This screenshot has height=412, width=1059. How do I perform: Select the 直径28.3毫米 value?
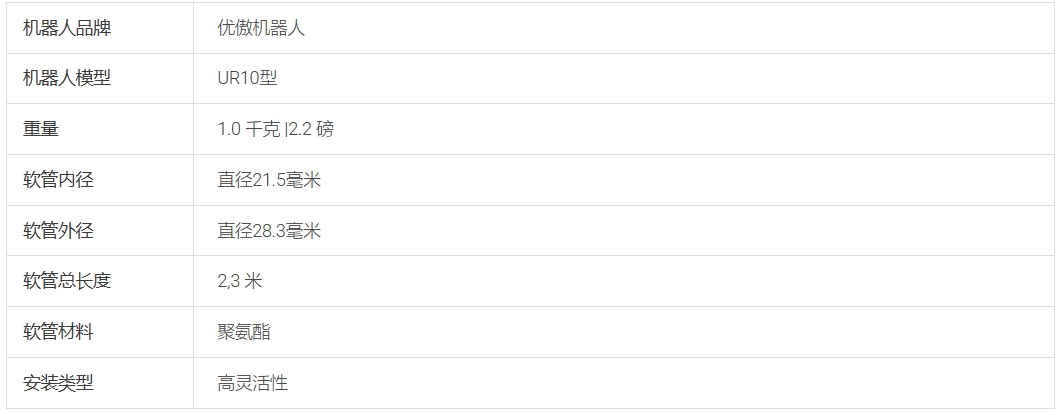[269, 231]
